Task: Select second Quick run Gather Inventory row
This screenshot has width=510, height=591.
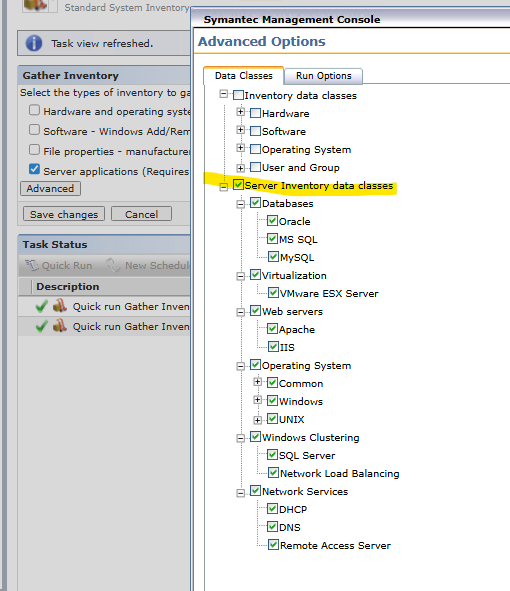Action: 104,326
